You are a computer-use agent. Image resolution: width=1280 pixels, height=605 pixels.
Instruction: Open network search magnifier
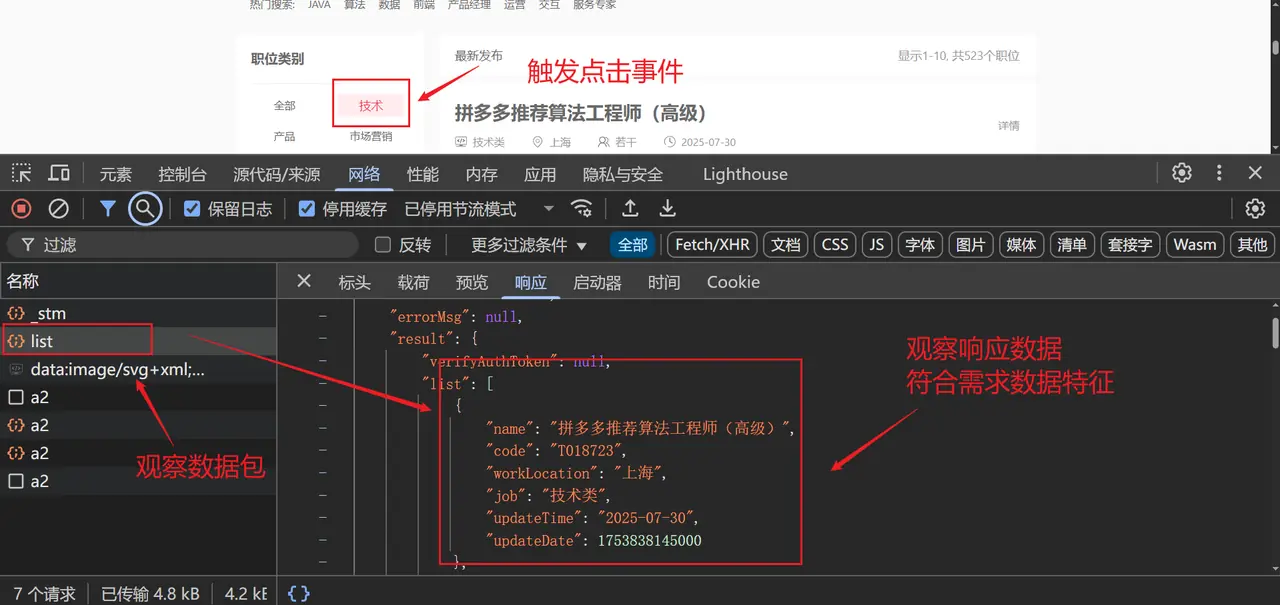click(x=145, y=209)
